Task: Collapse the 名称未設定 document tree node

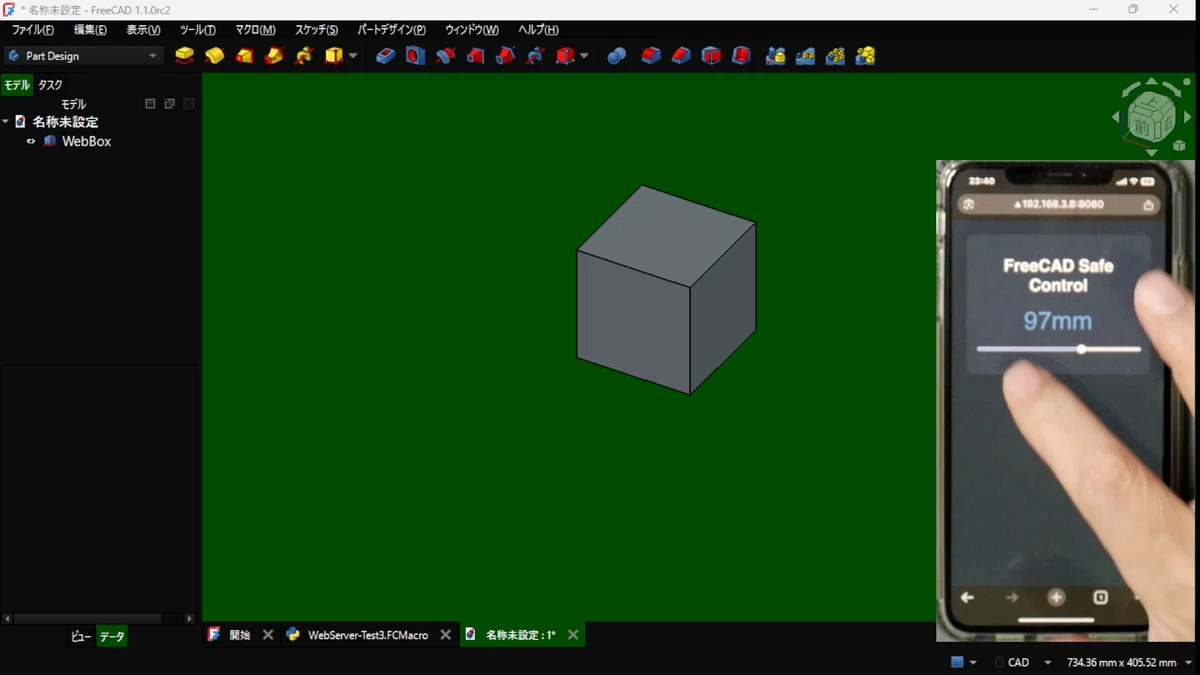Action: point(6,122)
